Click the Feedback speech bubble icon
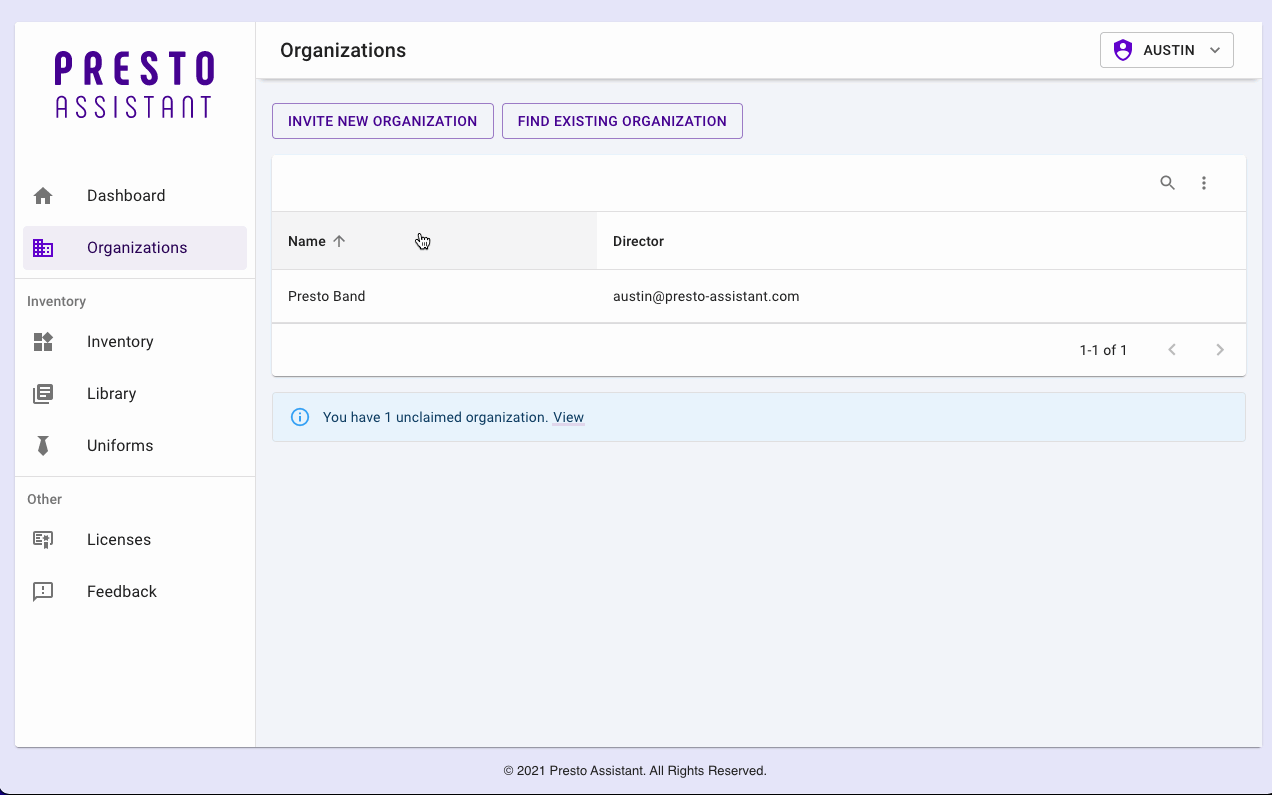The width and height of the screenshot is (1272, 795). click(x=43, y=592)
